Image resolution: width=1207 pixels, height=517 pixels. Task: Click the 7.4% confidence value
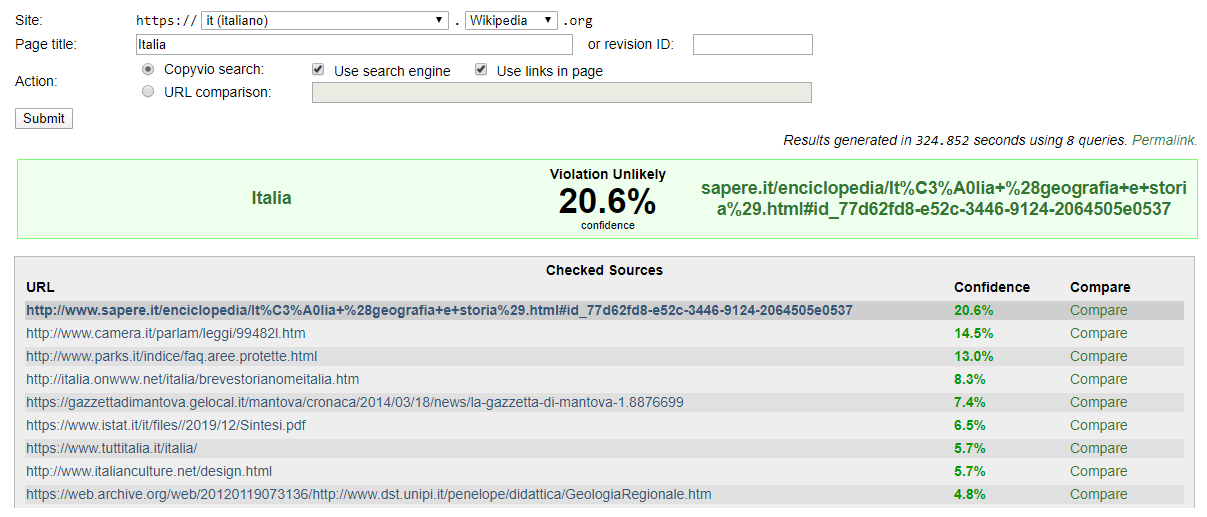pos(970,402)
